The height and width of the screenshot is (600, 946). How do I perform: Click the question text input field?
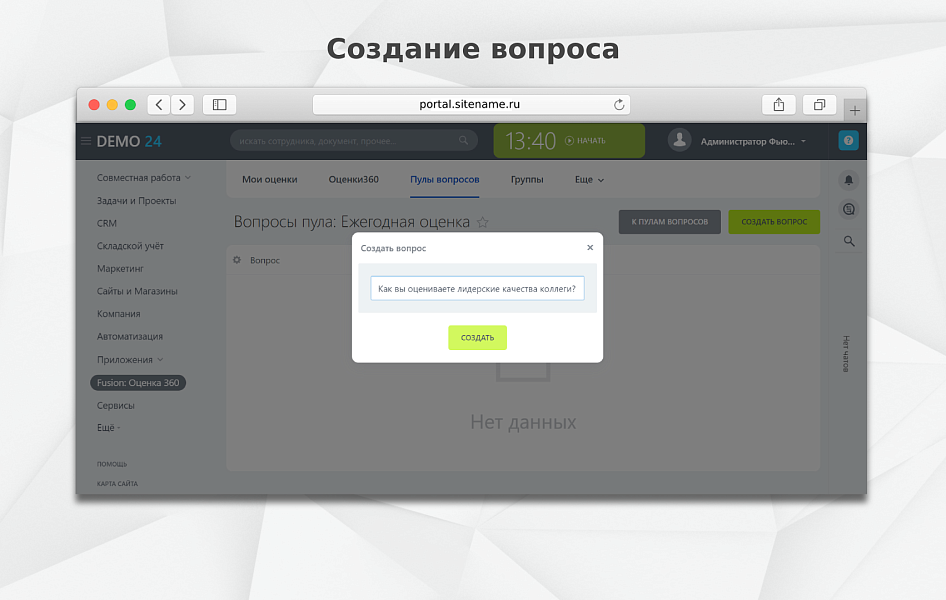[477, 288]
